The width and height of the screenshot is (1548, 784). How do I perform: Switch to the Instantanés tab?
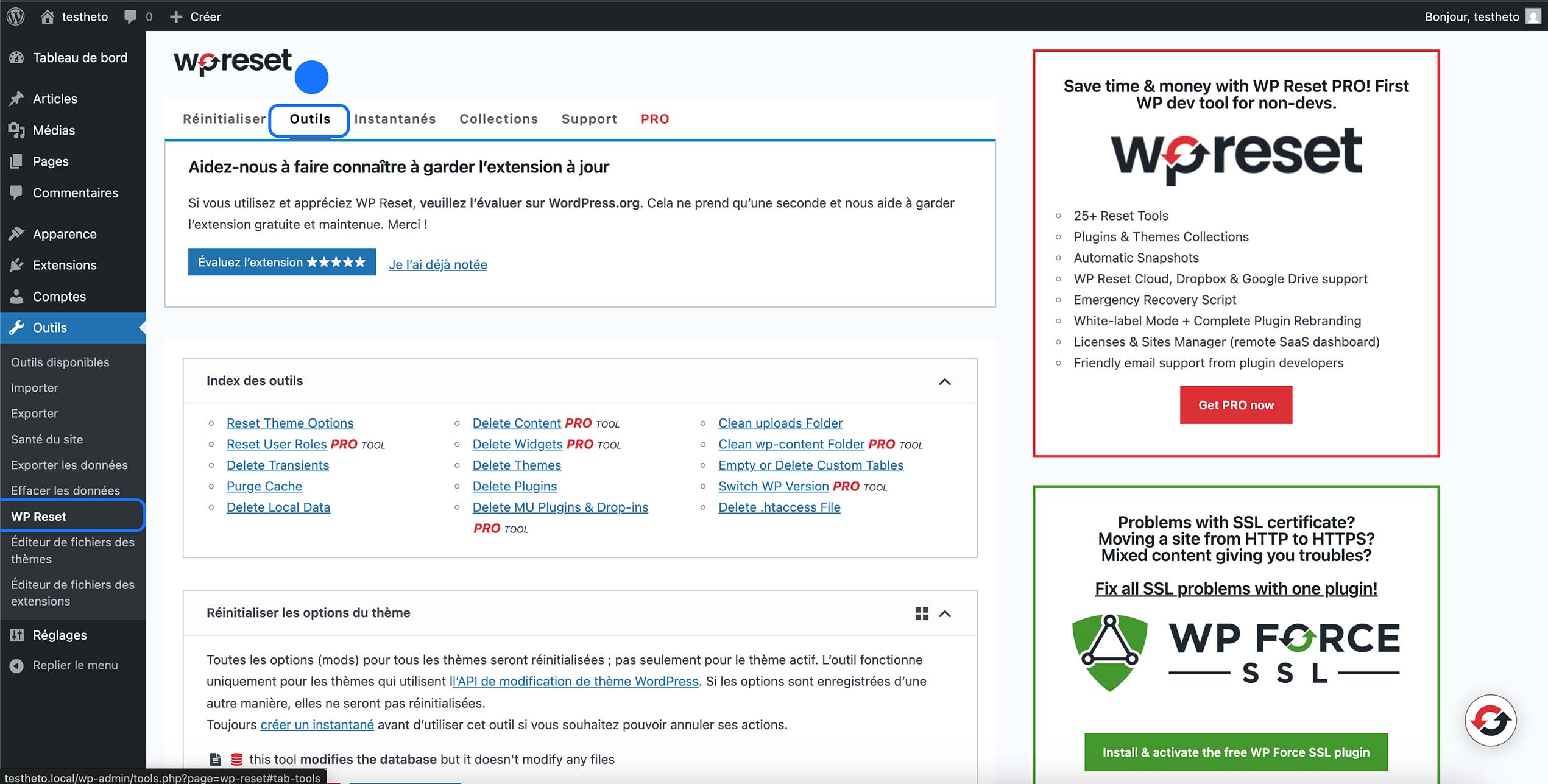coord(395,119)
